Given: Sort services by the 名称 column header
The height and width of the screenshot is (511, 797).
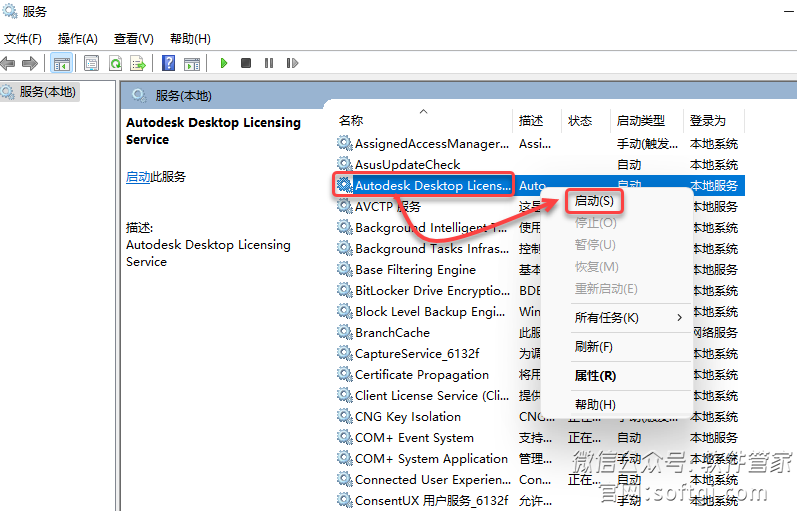Looking at the screenshot, I should (x=352, y=121).
